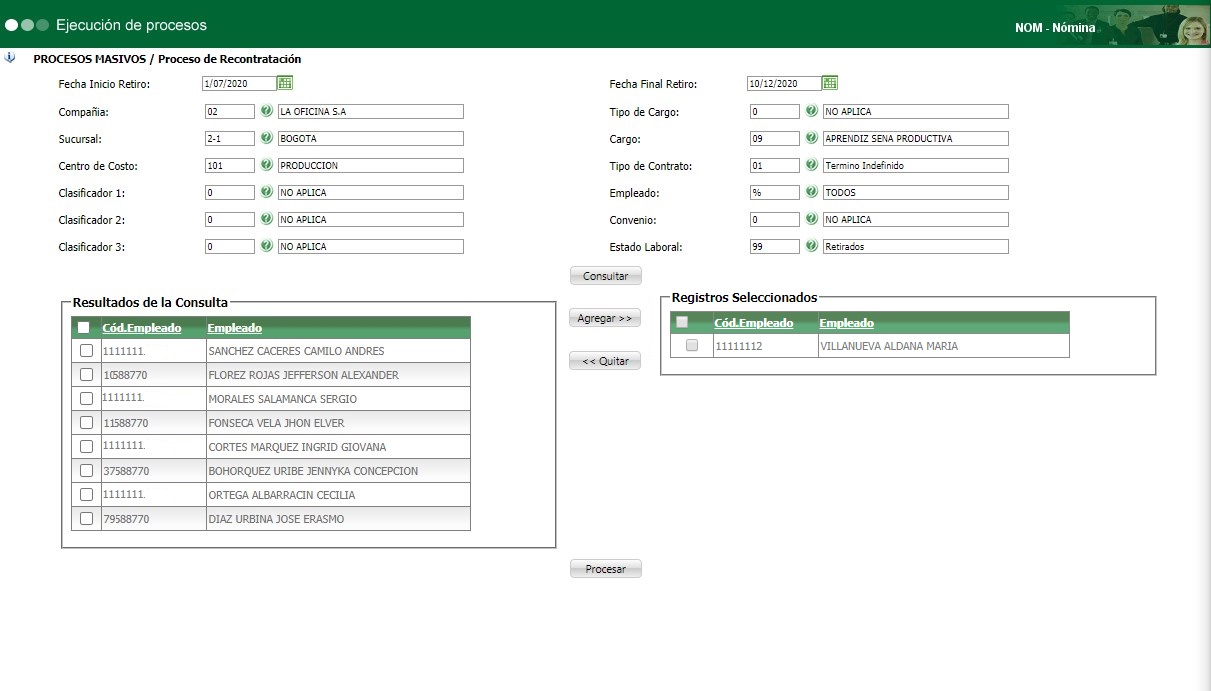Click the Agregar >> button
Image resolution: width=1211 pixels, height=691 pixels.
pyautogui.click(x=605, y=318)
